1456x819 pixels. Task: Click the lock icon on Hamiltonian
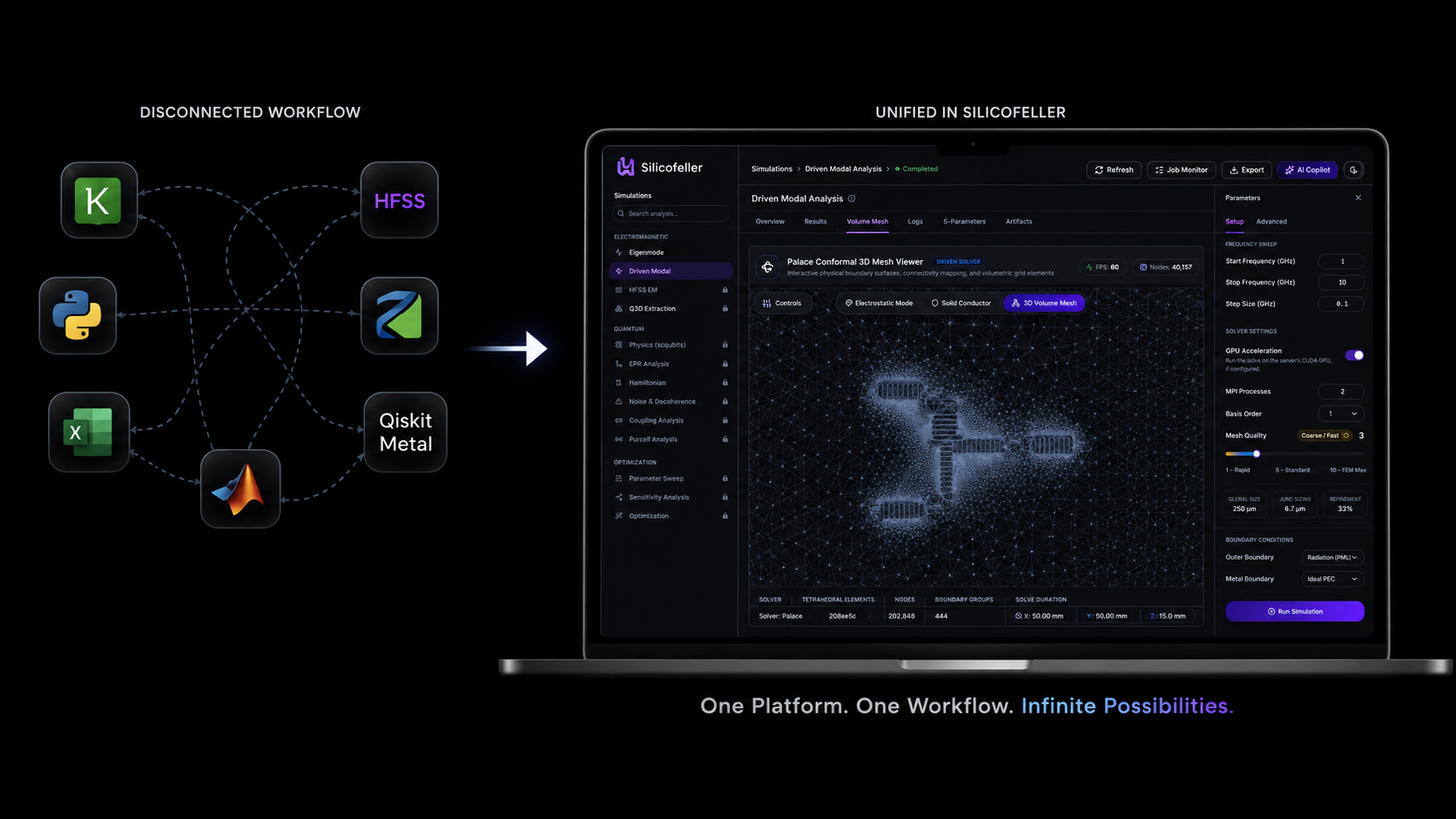click(x=725, y=382)
